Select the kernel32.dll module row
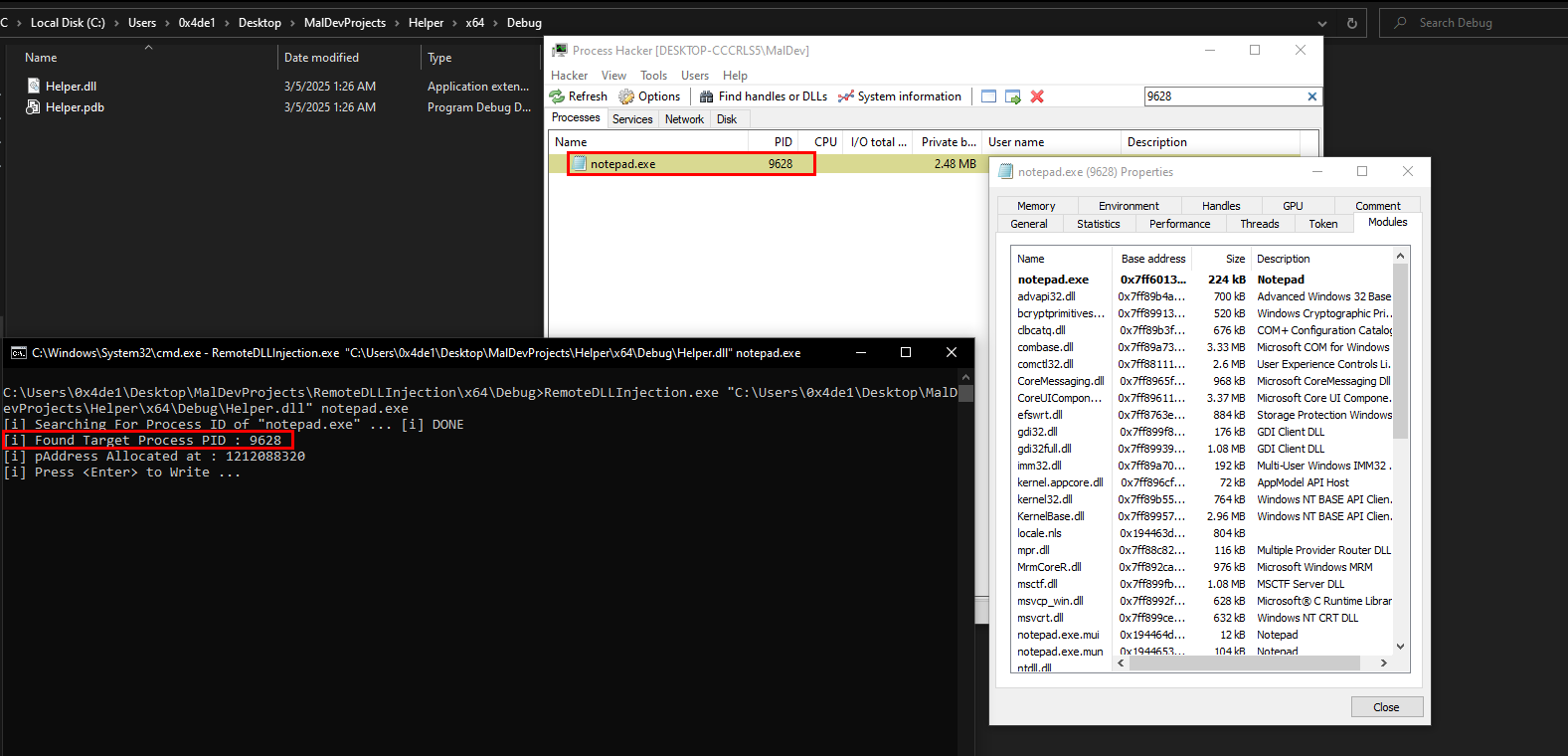Image resolution: width=1568 pixels, height=756 pixels. click(x=1203, y=499)
